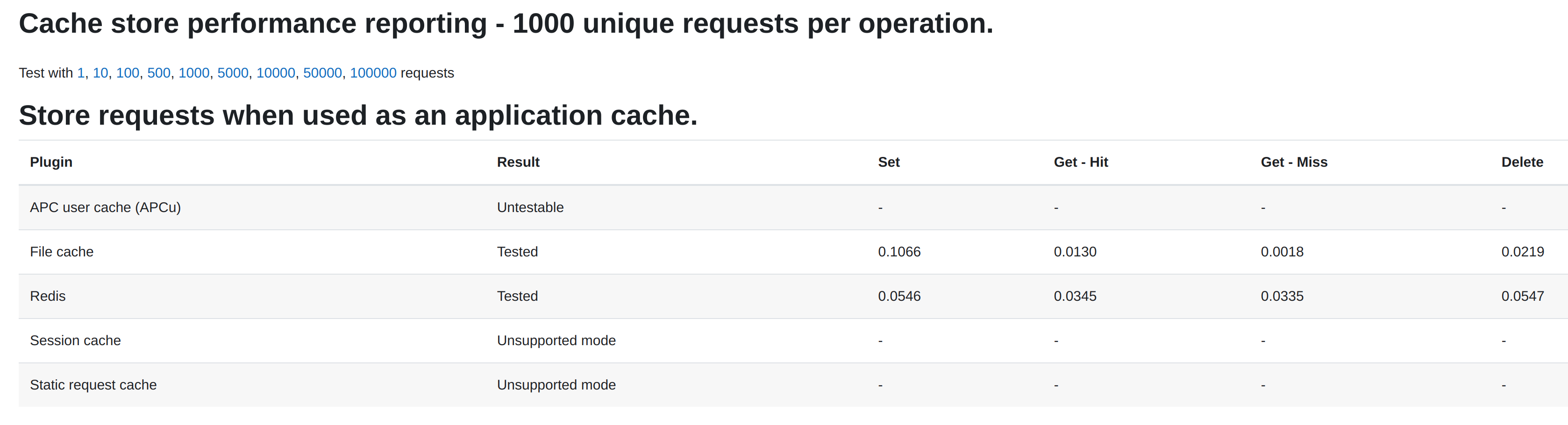
Task: Select the Redis plugin row name
Action: [x=48, y=296]
